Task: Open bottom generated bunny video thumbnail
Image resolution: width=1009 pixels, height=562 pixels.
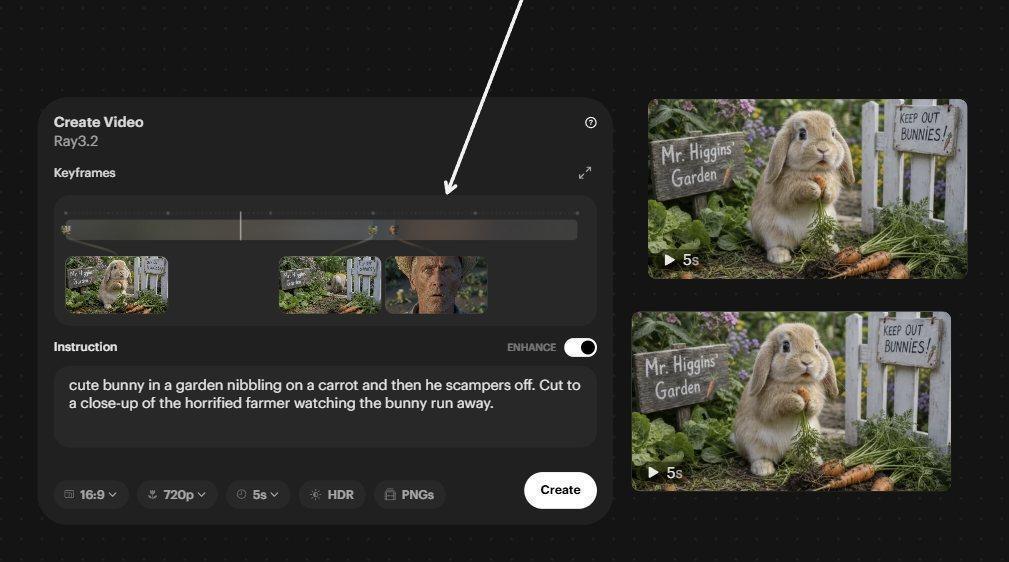Action: pyautogui.click(x=791, y=401)
